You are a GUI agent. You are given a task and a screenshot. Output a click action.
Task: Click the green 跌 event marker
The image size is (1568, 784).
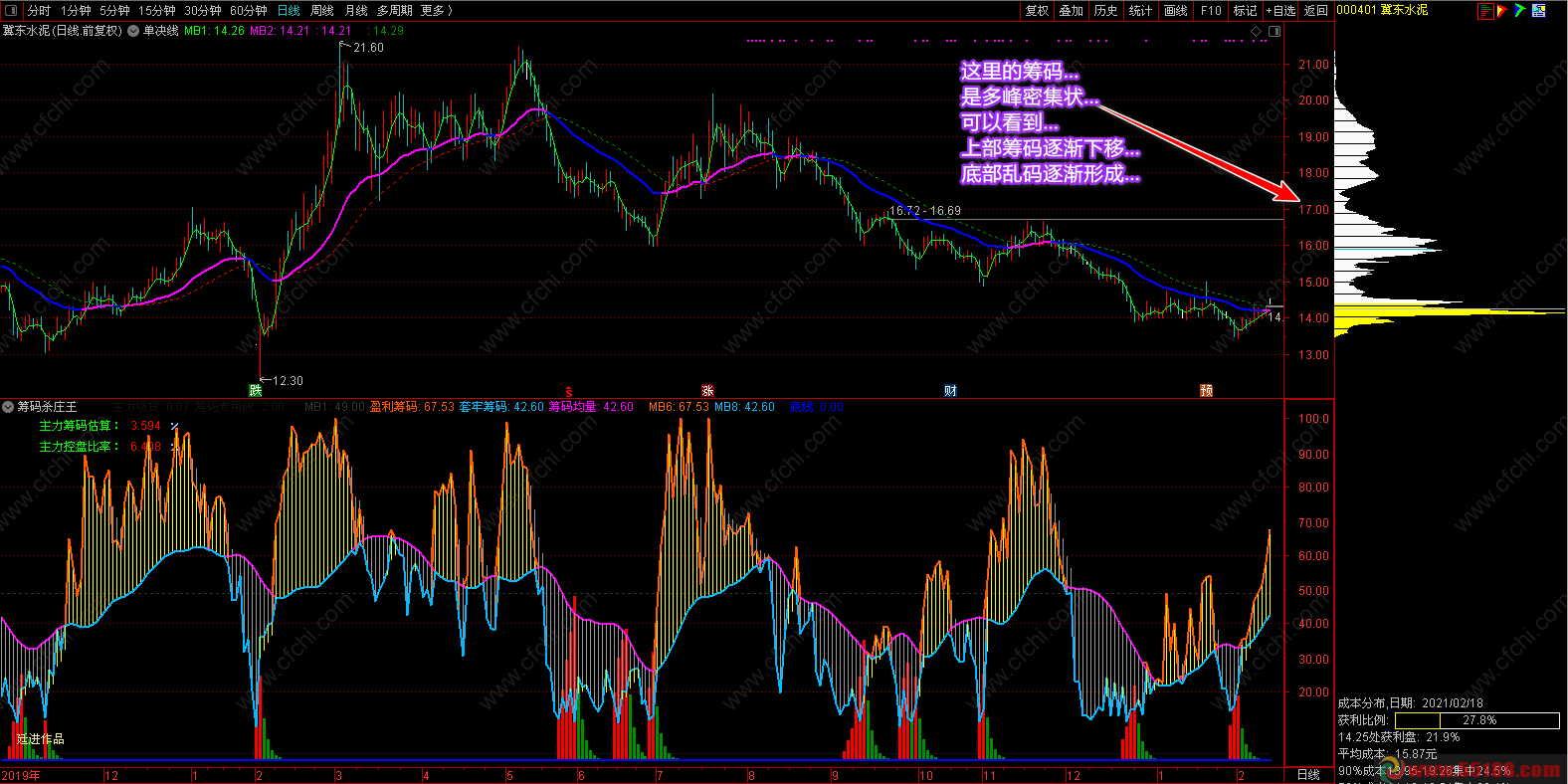pyautogui.click(x=256, y=390)
